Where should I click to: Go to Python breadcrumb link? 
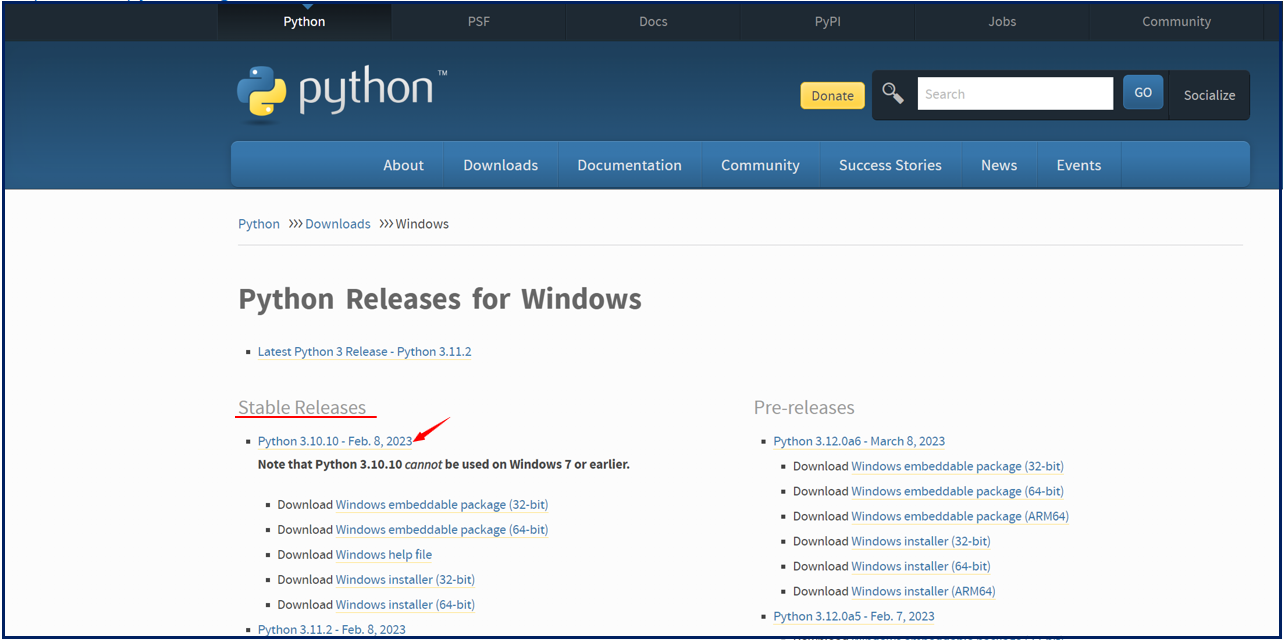tap(259, 224)
